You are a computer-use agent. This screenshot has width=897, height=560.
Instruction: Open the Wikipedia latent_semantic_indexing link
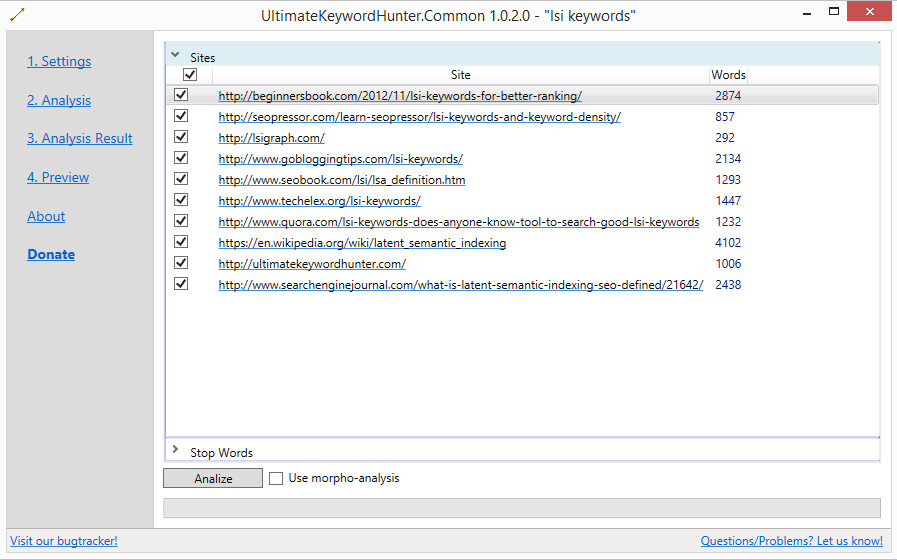(x=362, y=243)
